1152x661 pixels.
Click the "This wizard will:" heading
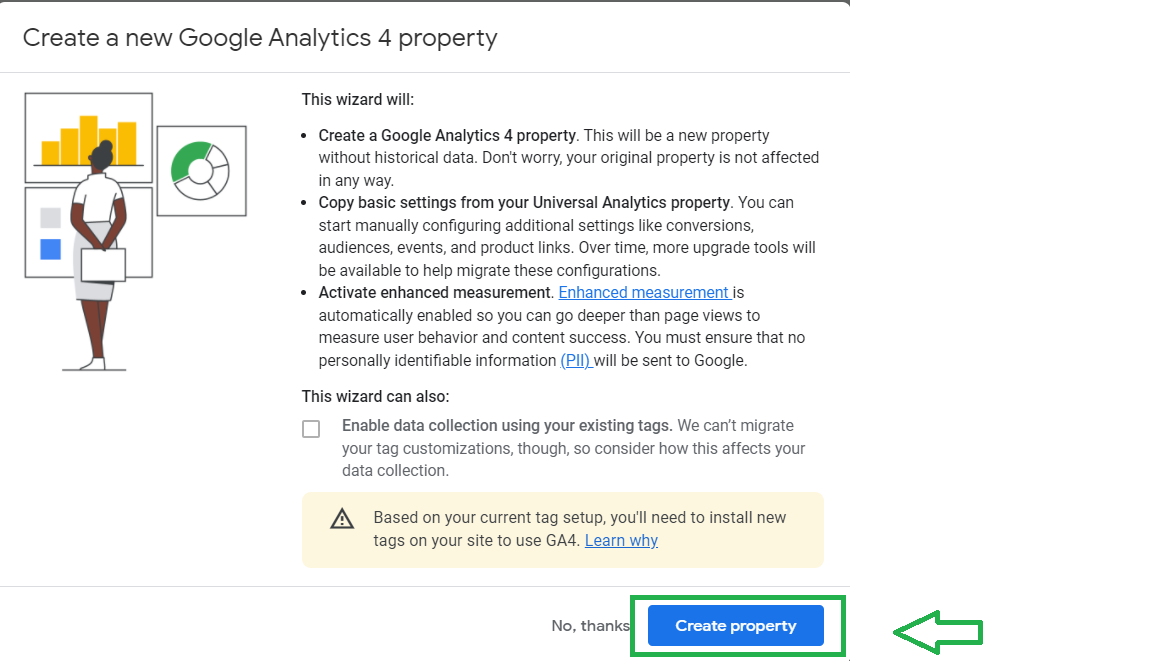pos(358,100)
